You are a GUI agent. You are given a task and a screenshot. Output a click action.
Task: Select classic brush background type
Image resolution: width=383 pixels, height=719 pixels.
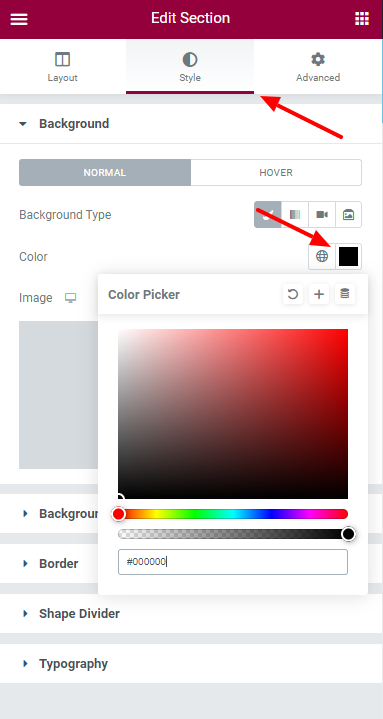[x=268, y=215]
